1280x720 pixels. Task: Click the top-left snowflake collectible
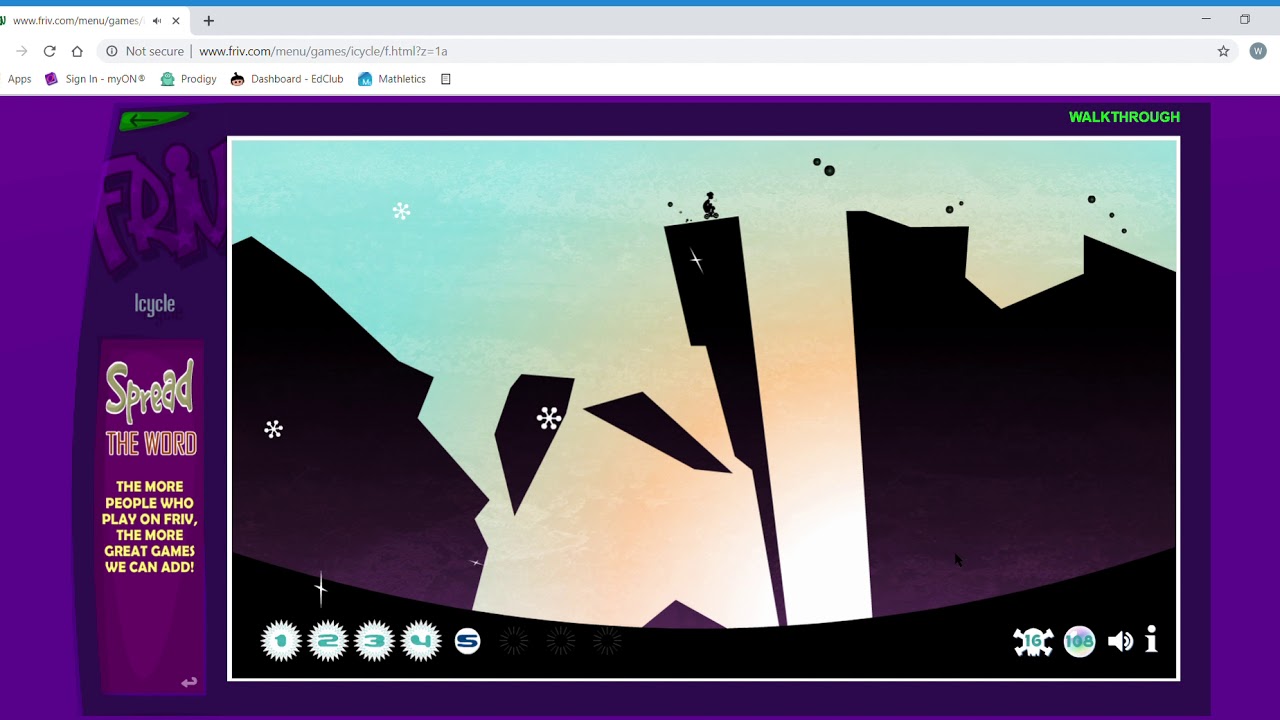click(x=401, y=211)
